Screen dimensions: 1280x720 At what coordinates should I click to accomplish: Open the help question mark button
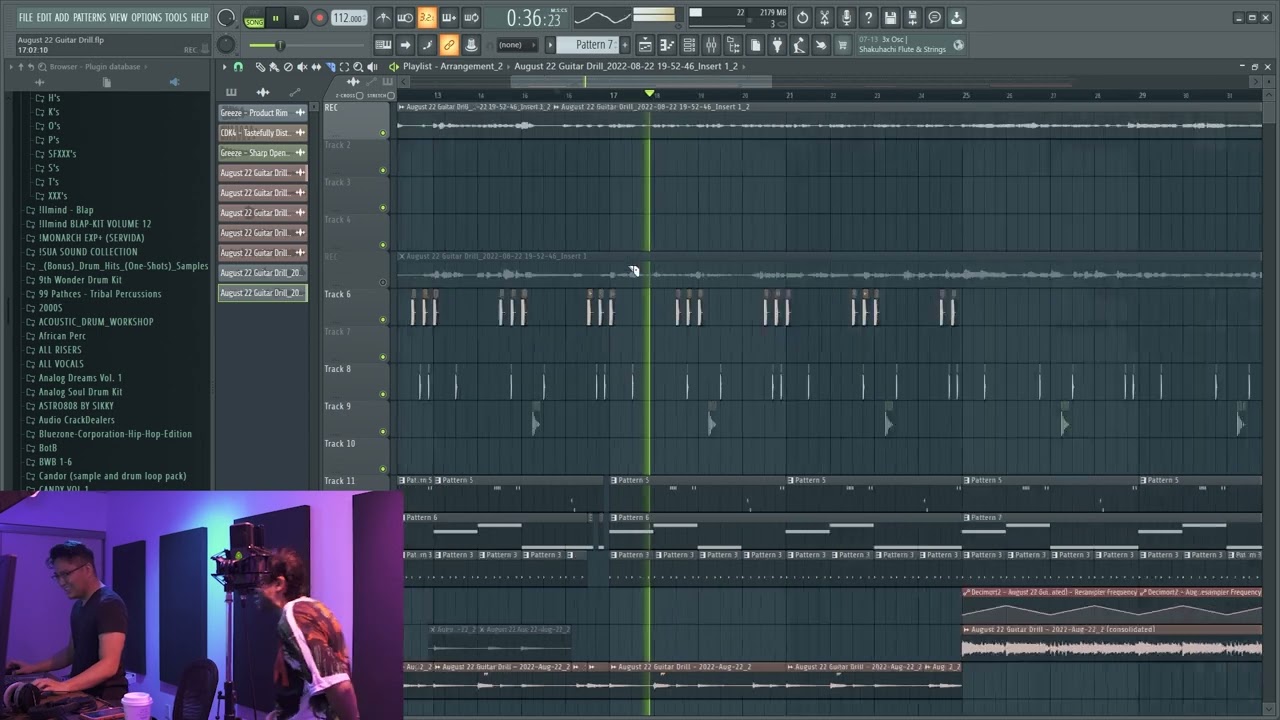coord(868,18)
